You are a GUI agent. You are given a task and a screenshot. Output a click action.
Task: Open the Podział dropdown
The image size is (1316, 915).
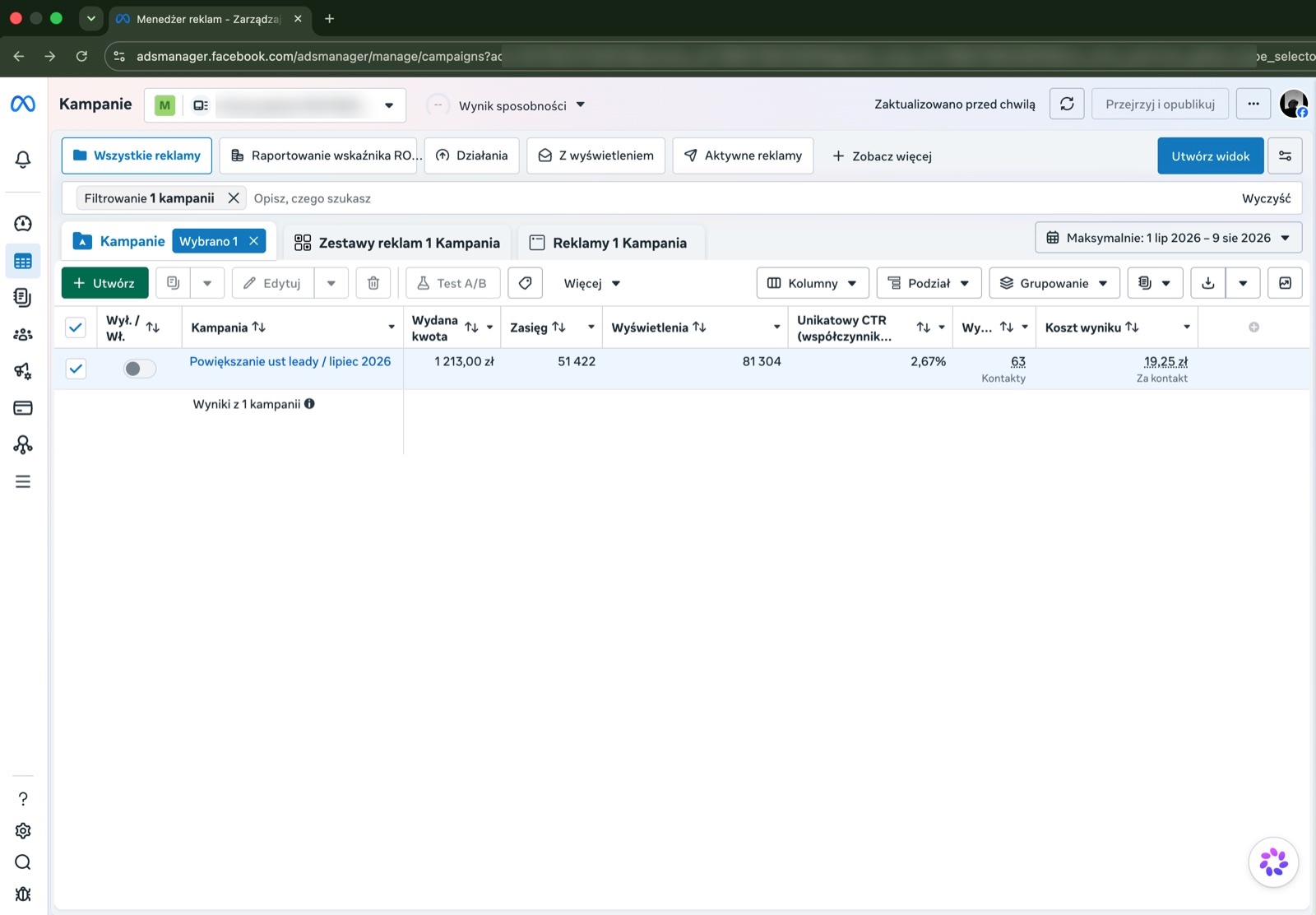(x=929, y=283)
